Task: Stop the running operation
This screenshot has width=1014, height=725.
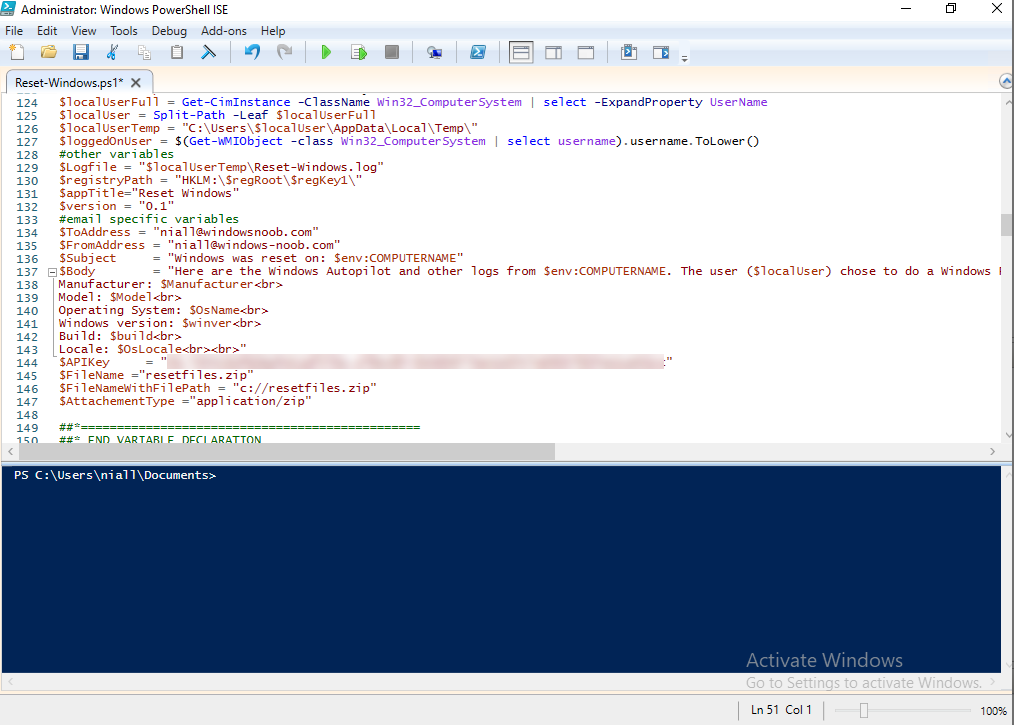Action: [x=391, y=52]
